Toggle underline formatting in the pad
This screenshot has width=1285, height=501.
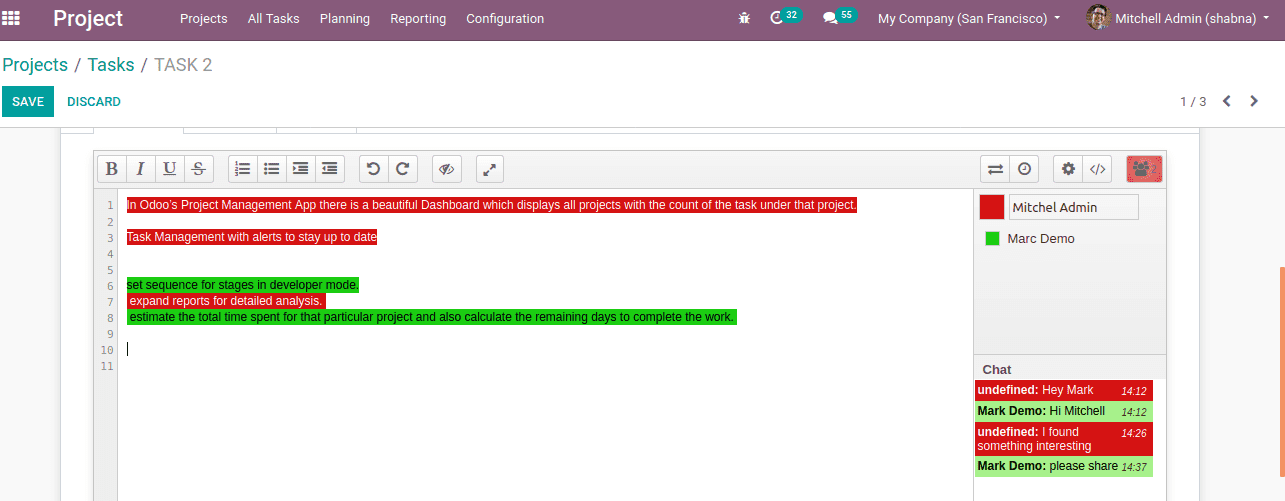tap(170, 169)
